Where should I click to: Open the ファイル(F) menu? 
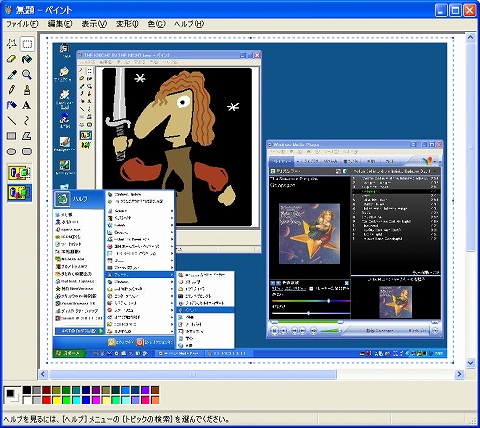[22, 24]
